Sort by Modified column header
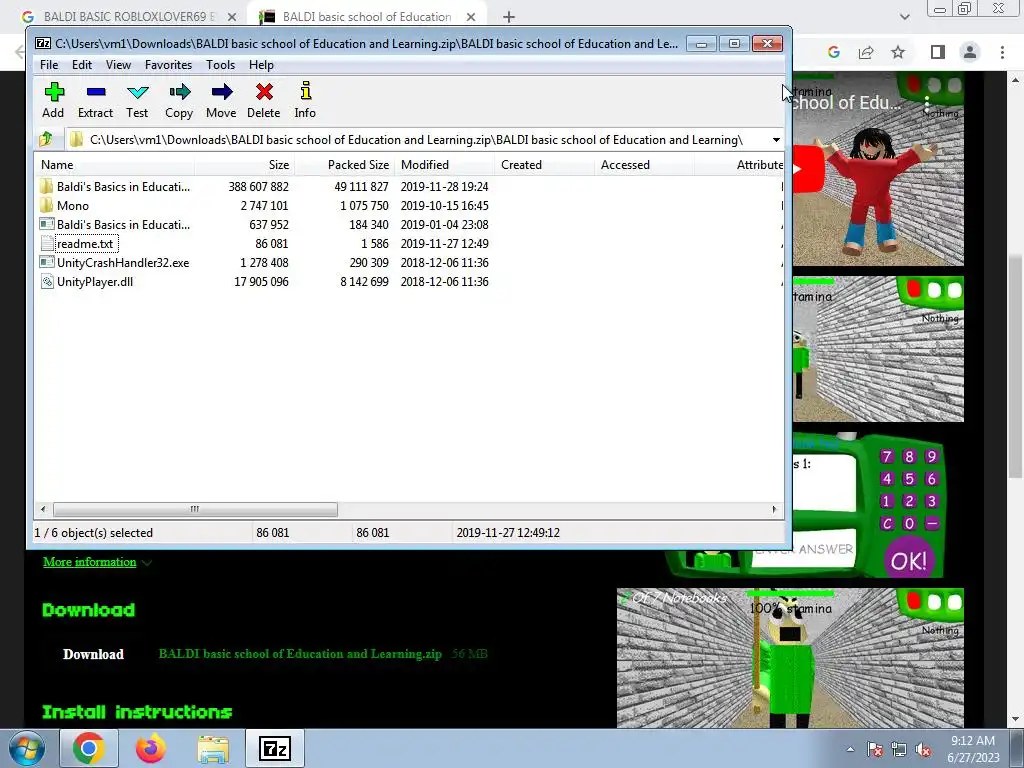1024x768 pixels. [445, 165]
